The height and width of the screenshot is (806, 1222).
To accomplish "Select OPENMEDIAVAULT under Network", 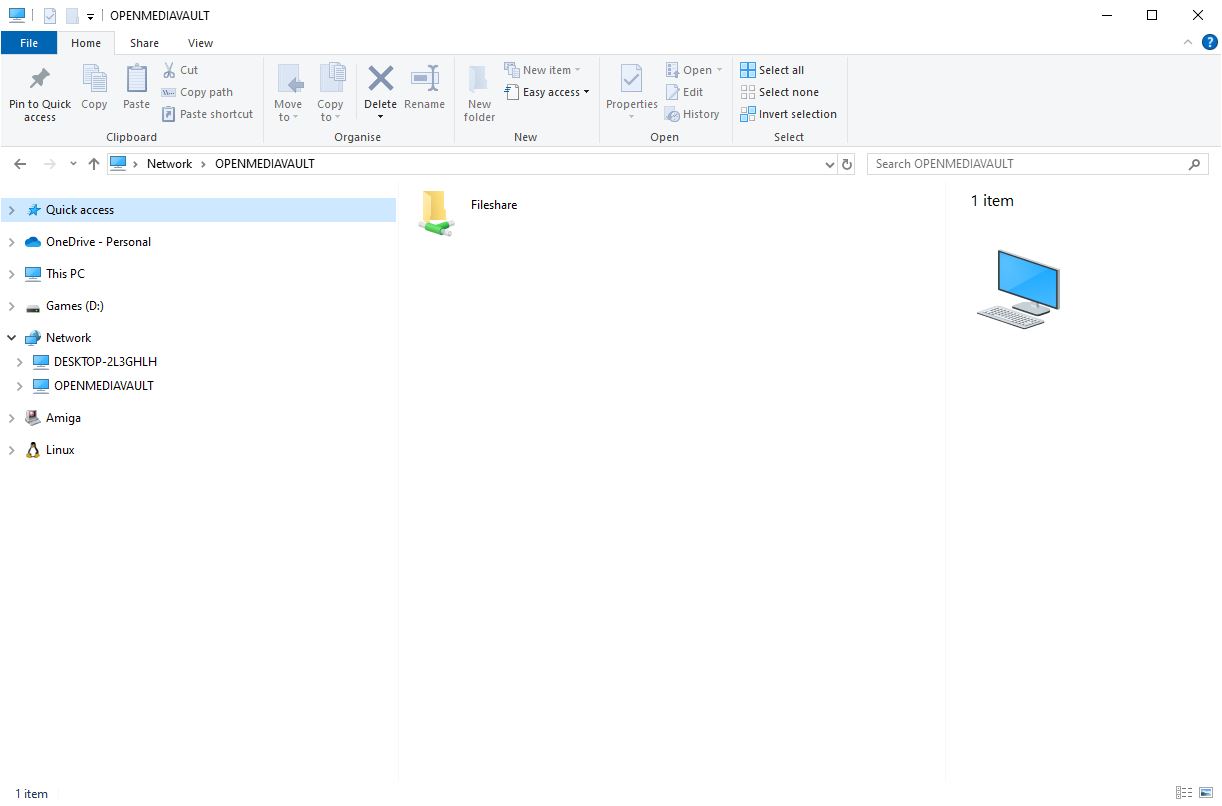I will tap(104, 386).
